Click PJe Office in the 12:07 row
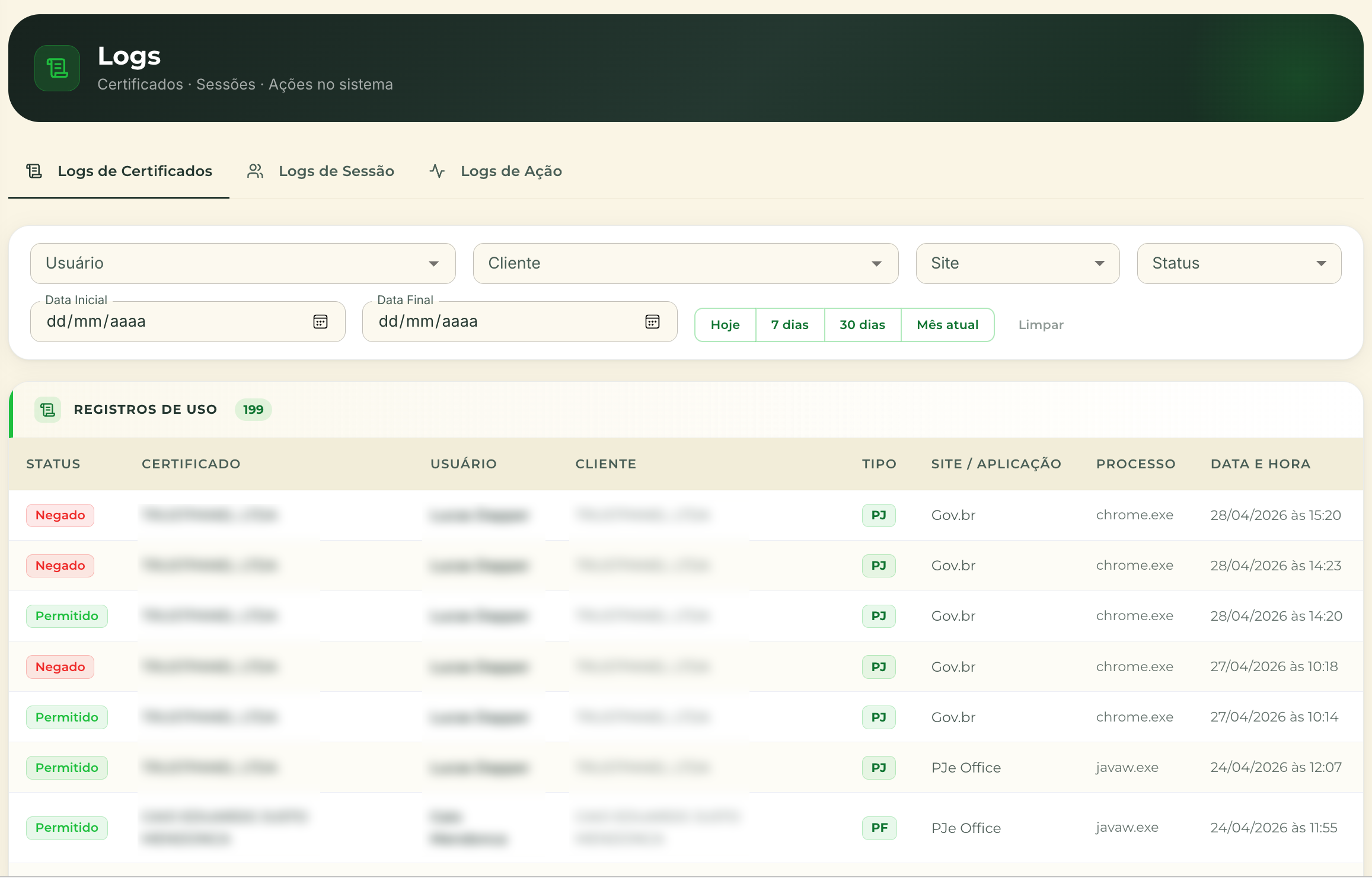The width and height of the screenshot is (1372, 881). [x=966, y=768]
